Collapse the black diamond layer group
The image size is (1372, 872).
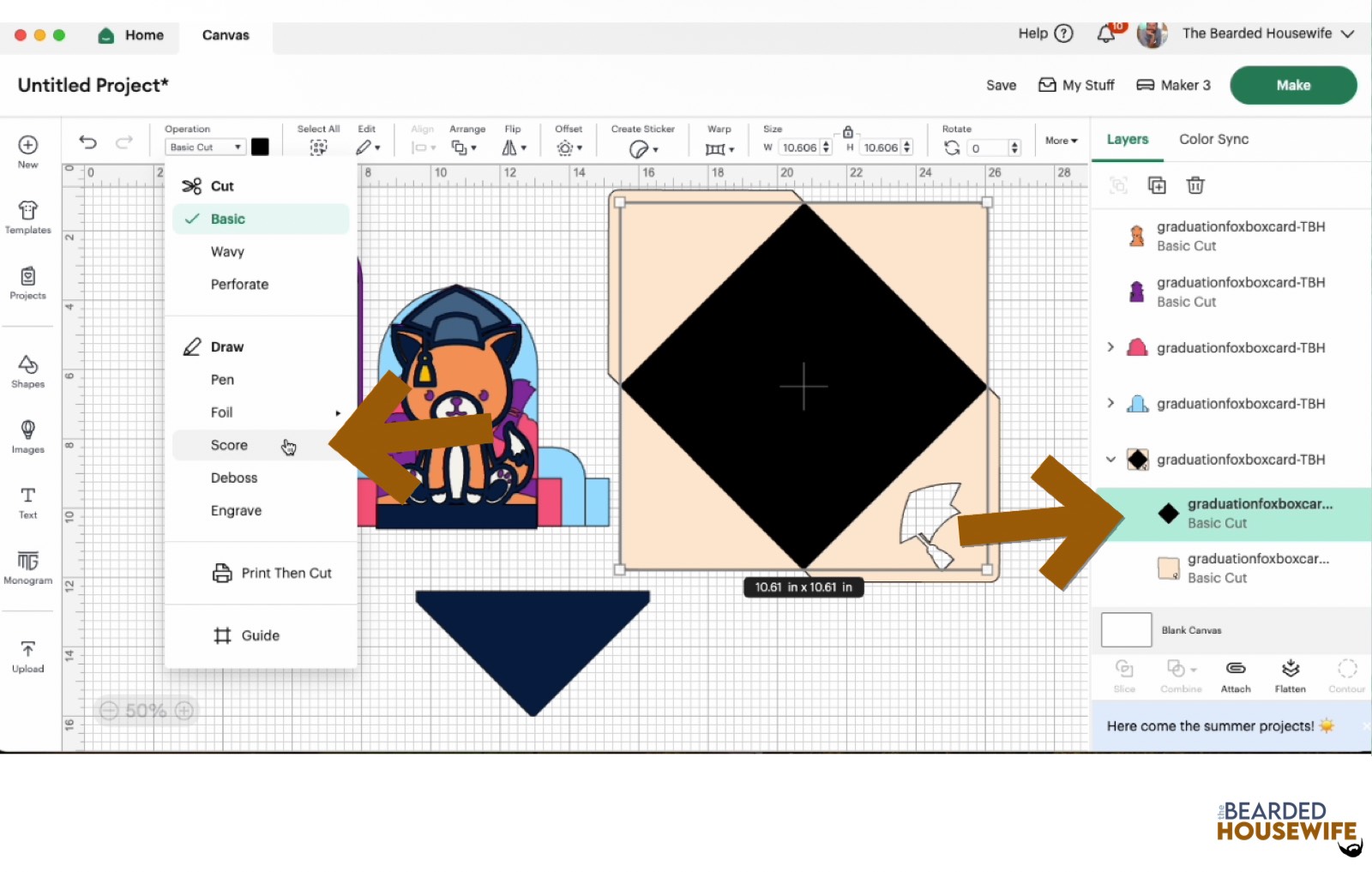click(1110, 460)
